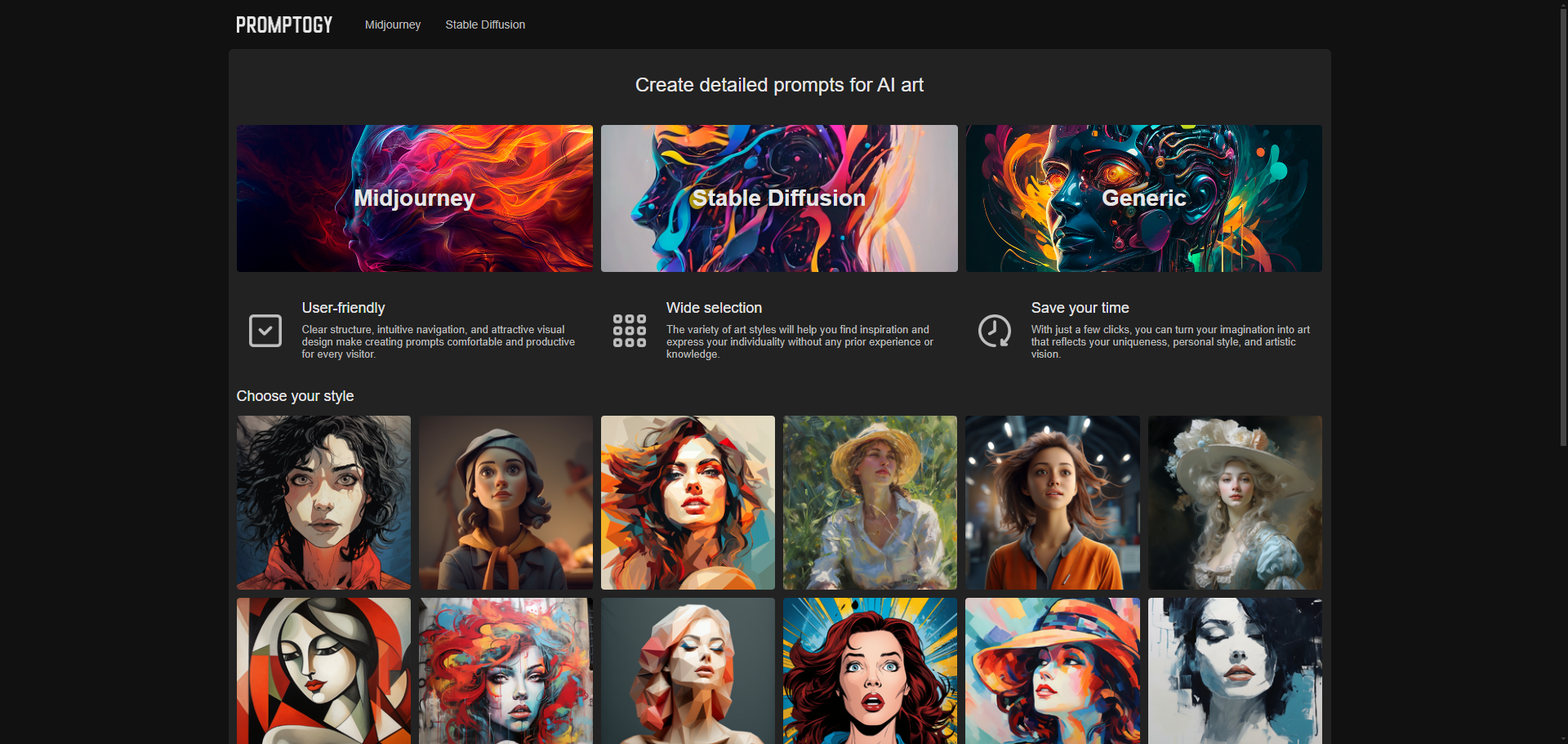Click the "Save your time" heading
The height and width of the screenshot is (744, 1568).
1080,308
